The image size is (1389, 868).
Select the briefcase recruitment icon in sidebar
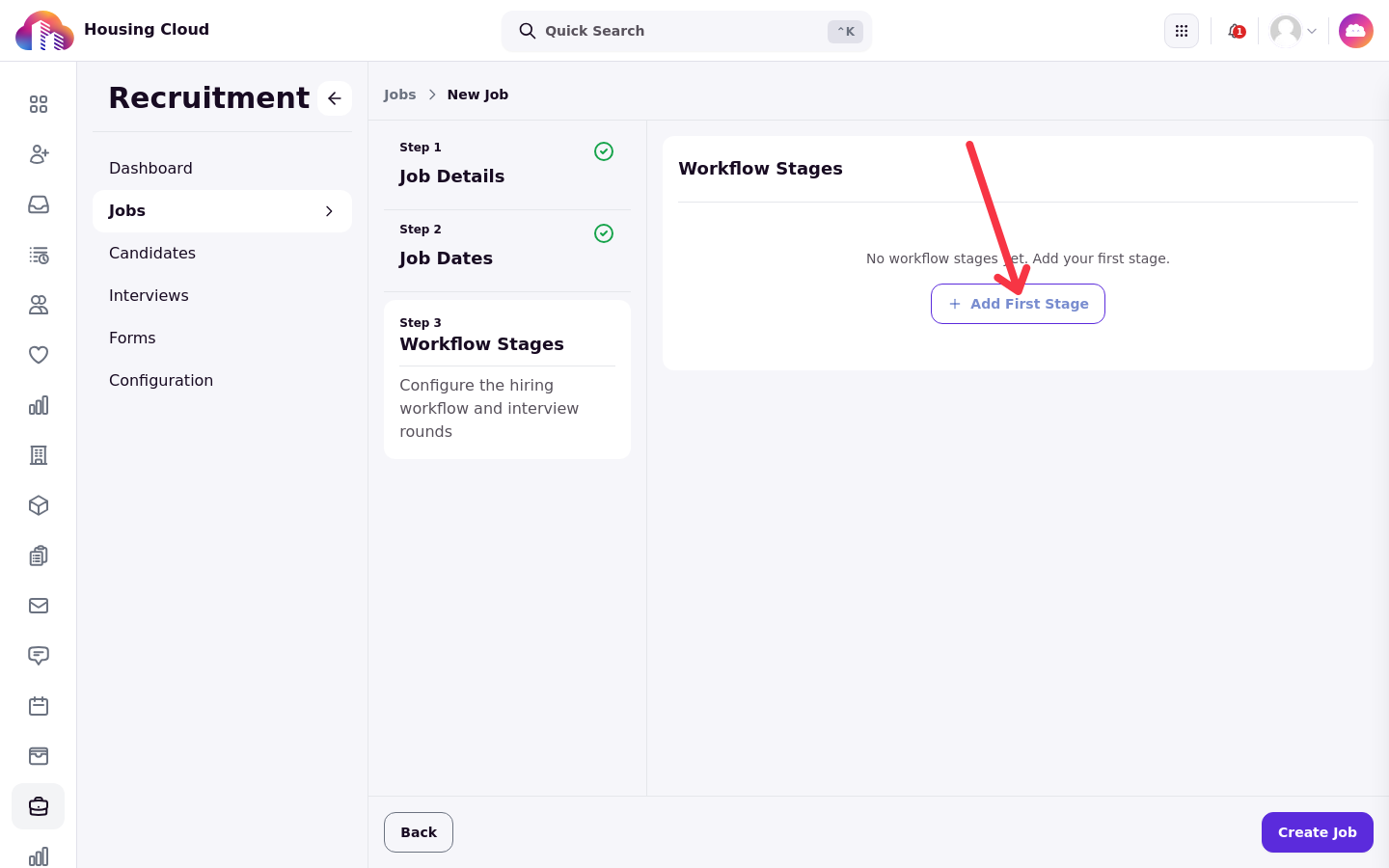39,806
